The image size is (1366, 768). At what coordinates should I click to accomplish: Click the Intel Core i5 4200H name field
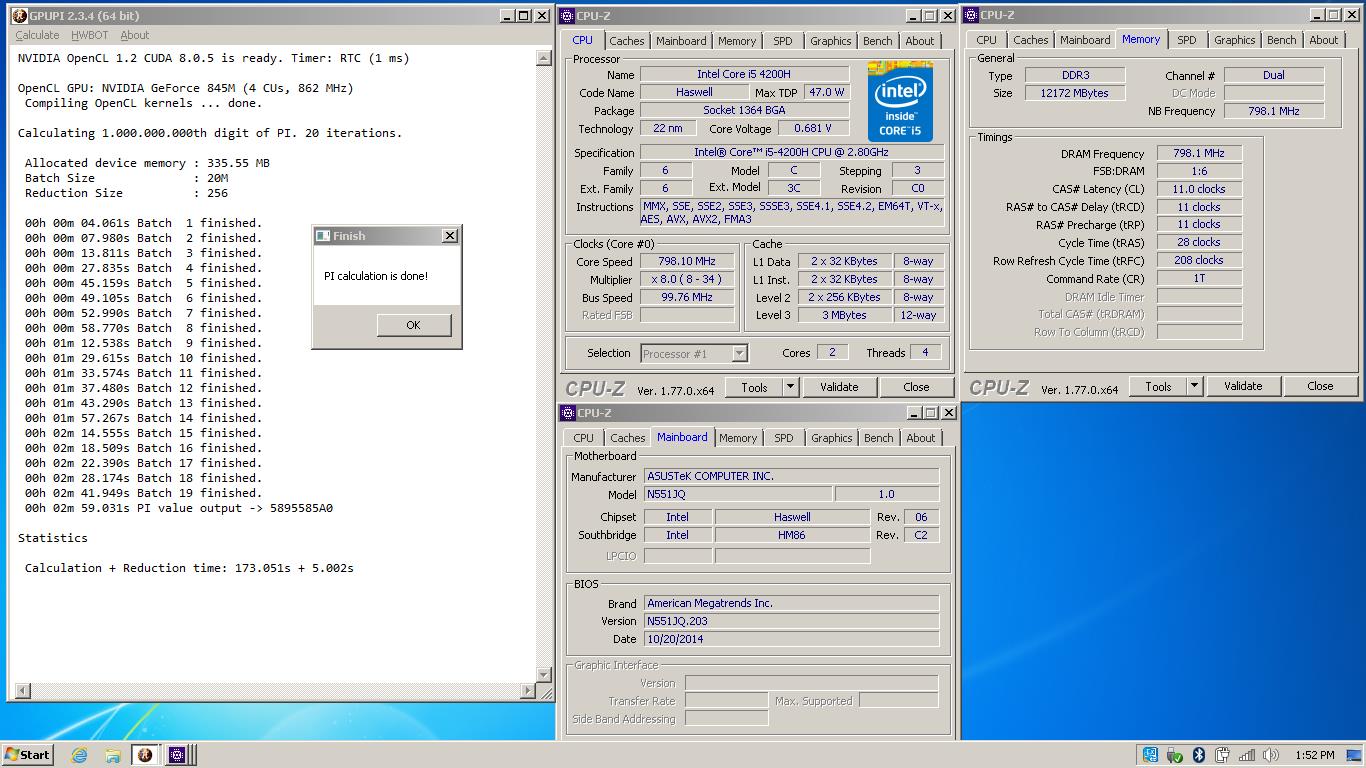click(x=745, y=75)
